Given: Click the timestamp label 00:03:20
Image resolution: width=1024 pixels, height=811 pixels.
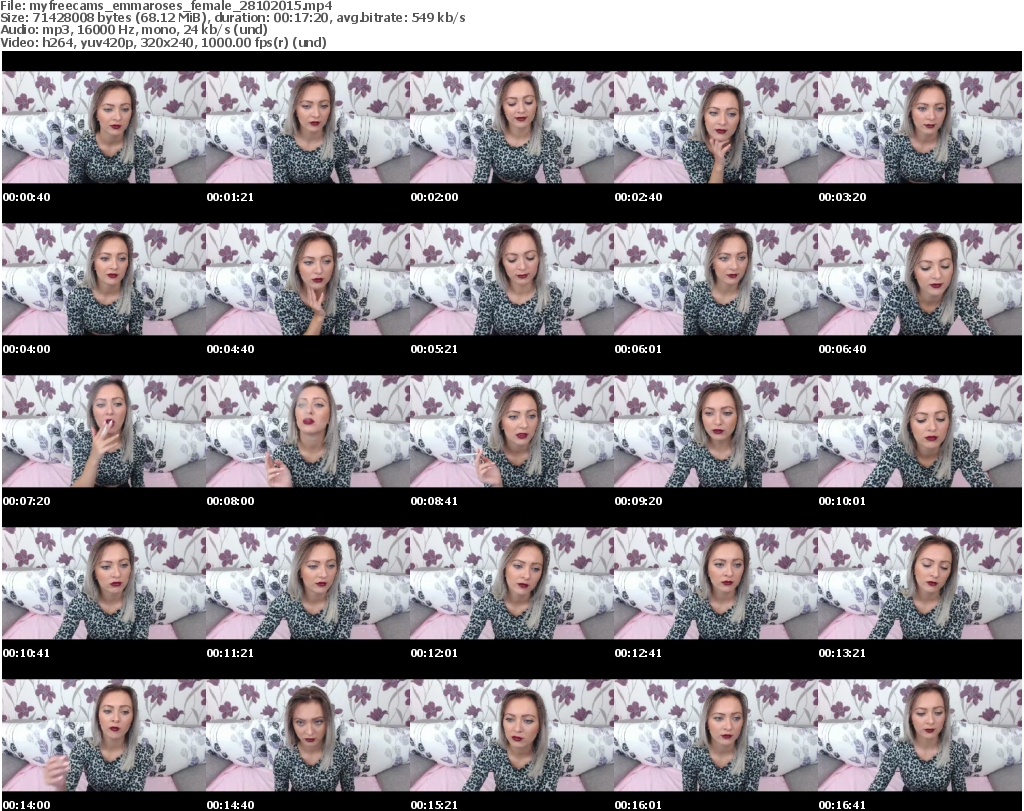Looking at the screenshot, I should coord(842,197).
